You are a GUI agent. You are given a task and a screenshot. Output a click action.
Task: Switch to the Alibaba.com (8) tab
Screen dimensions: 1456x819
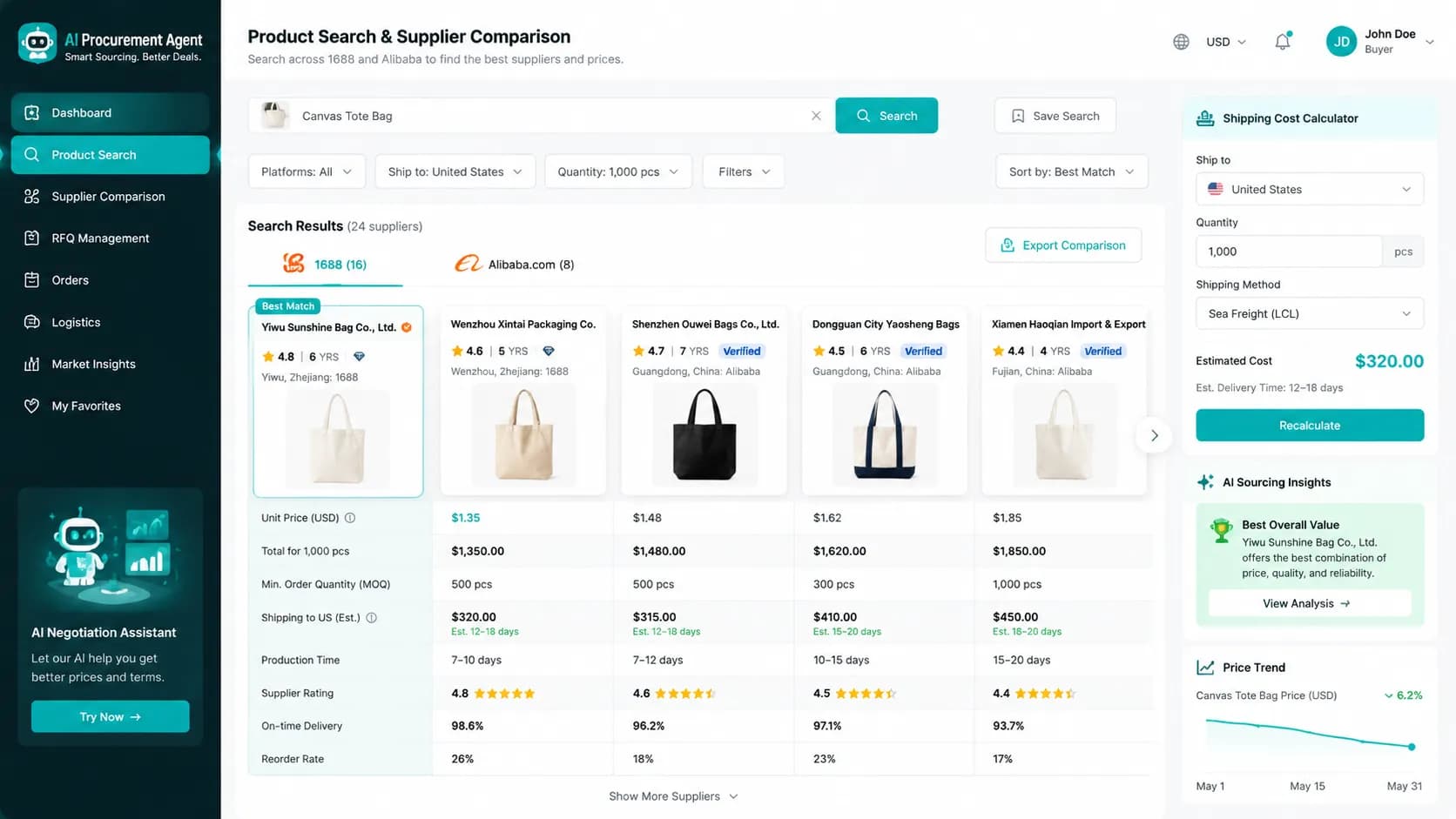tap(515, 264)
